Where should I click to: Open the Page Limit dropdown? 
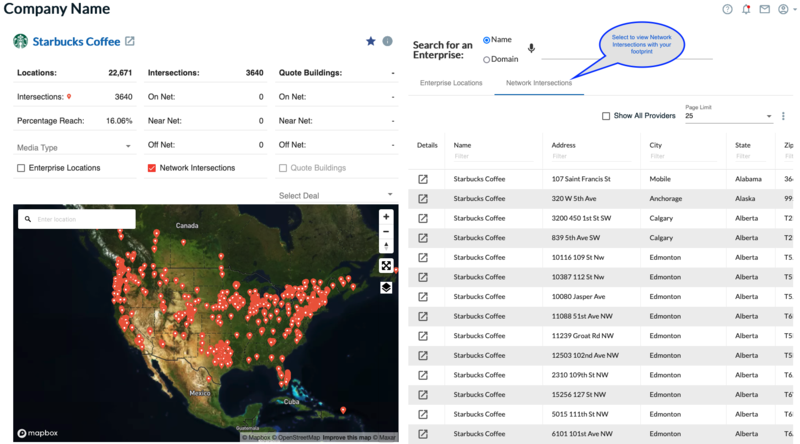728,116
